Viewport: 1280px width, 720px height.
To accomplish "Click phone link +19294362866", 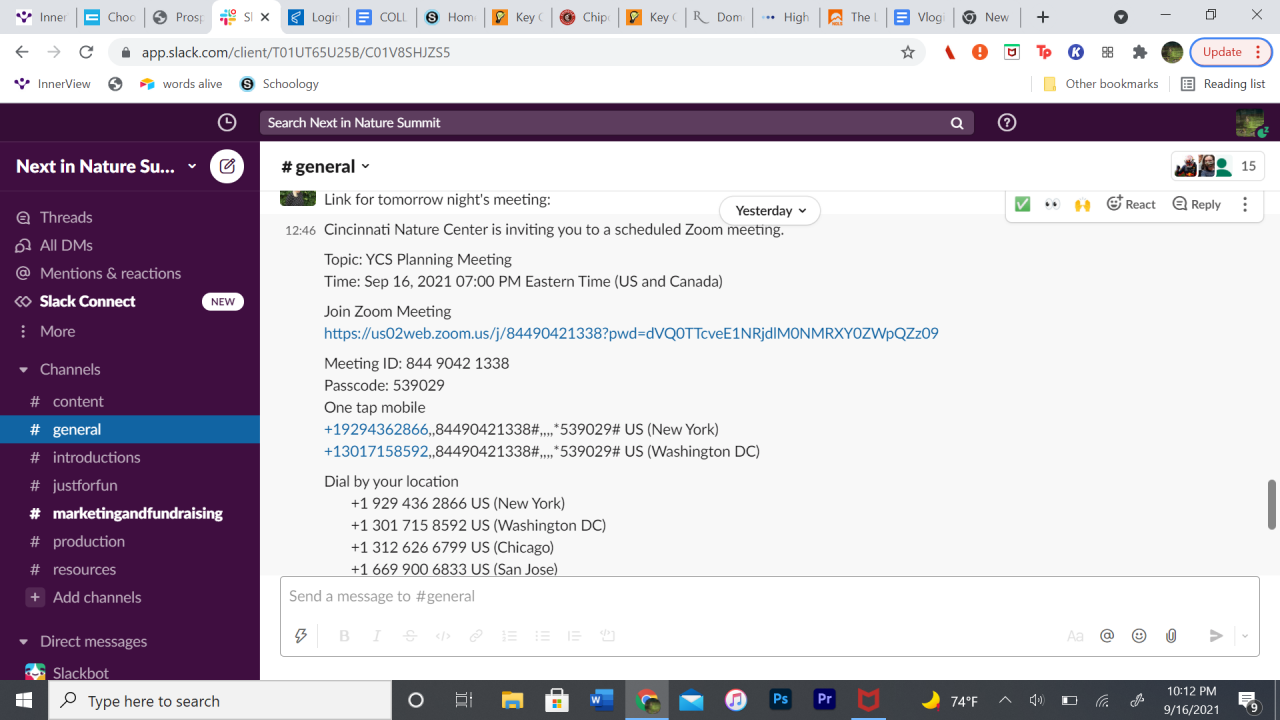I will point(376,429).
